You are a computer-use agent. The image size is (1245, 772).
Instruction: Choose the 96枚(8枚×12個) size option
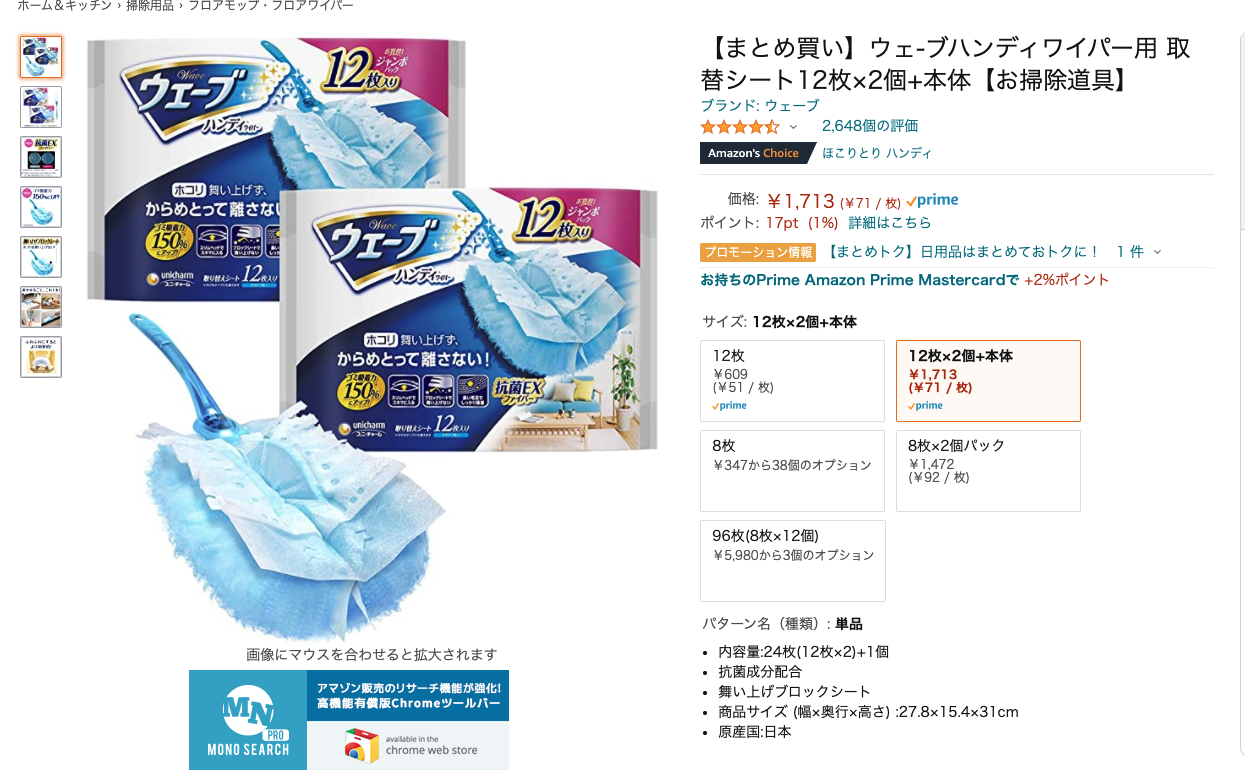793,561
